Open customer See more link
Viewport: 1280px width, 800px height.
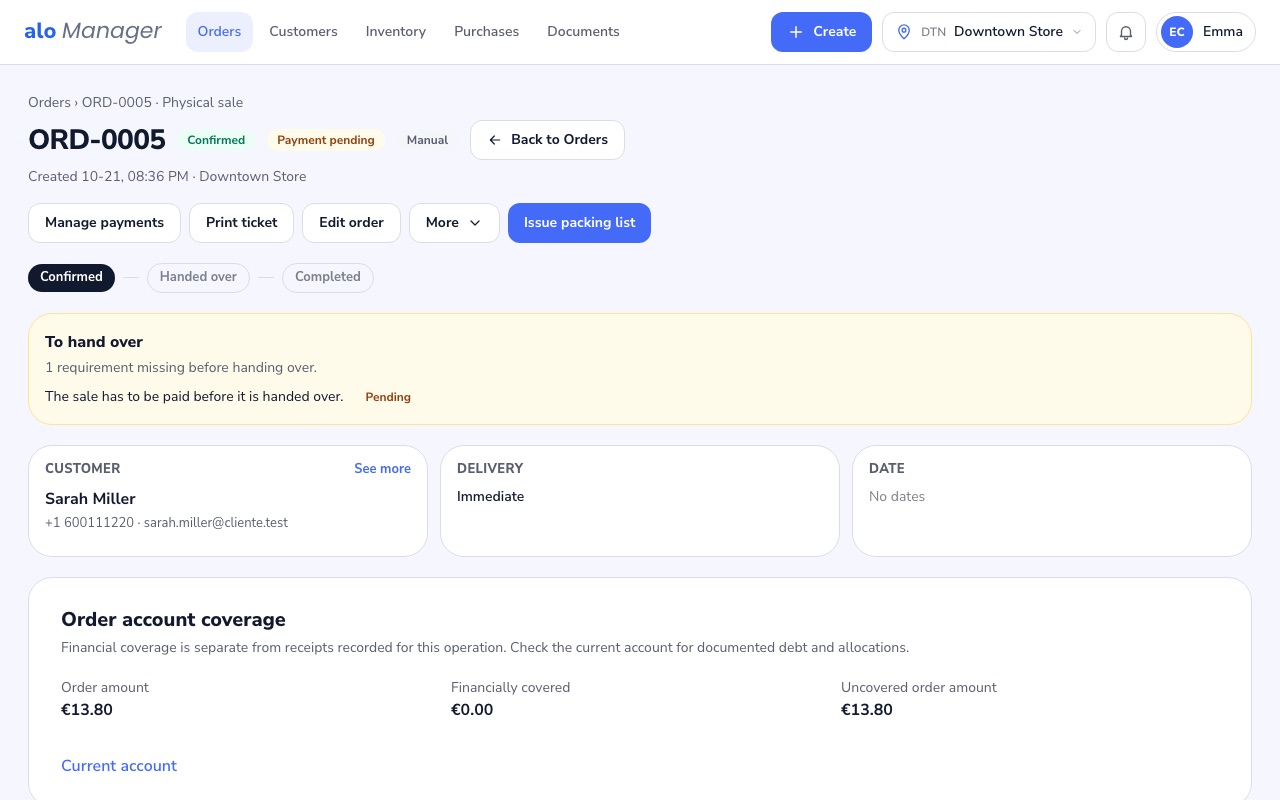pos(382,468)
